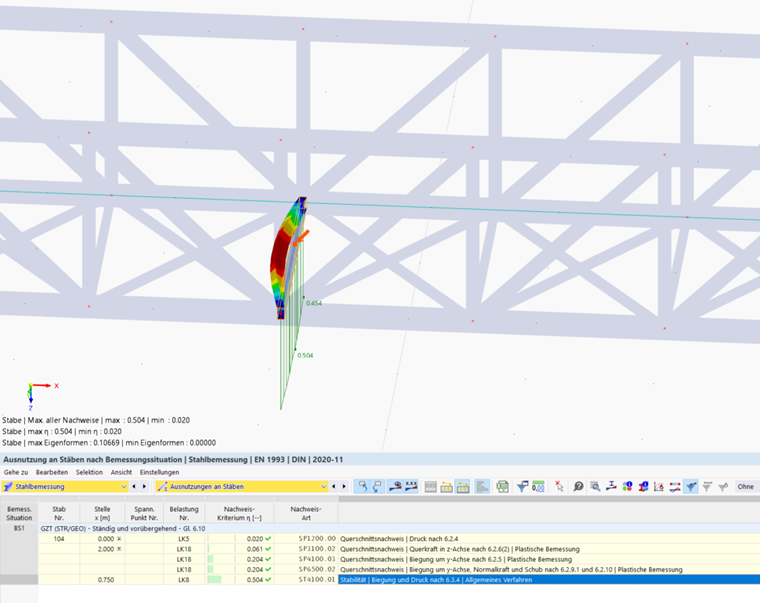This screenshot has height=603, width=760.
Task: Open the Ansicht menu
Action: pos(121,472)
